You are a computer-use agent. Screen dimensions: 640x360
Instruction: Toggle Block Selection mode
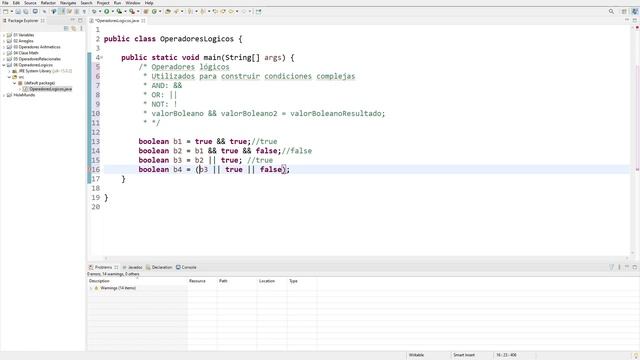[77, 11]
